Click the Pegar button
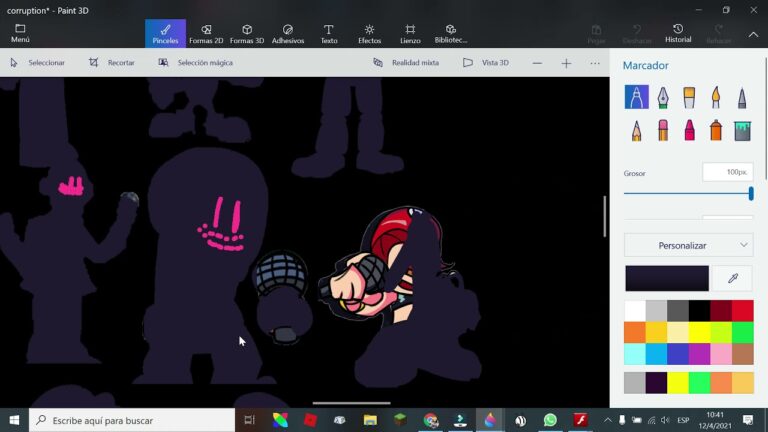This screenshot has height=432, width=768. 596,33
